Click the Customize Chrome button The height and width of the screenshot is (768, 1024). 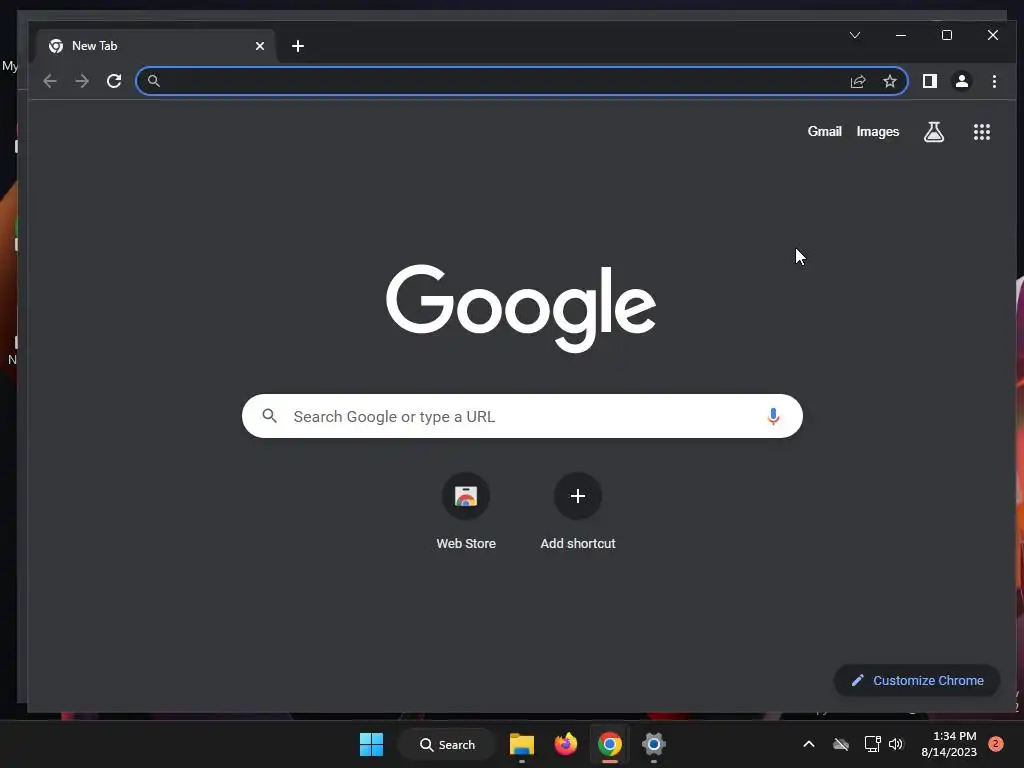coord(917,680)
